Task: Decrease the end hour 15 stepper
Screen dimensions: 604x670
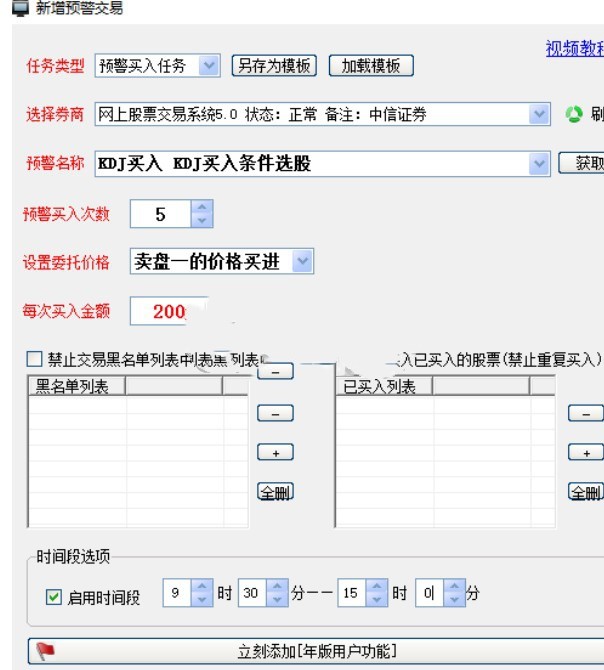Action: pos(377,599)
